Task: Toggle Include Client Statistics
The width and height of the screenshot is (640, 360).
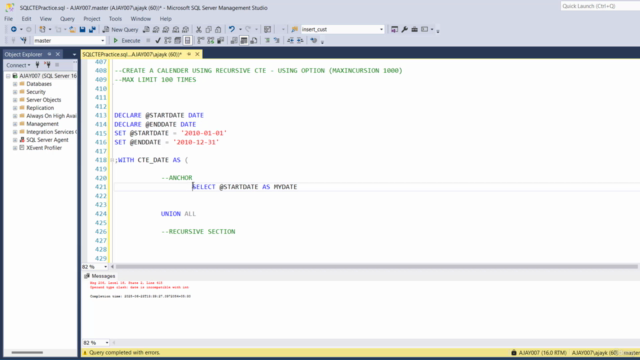Action: [220, 40]
